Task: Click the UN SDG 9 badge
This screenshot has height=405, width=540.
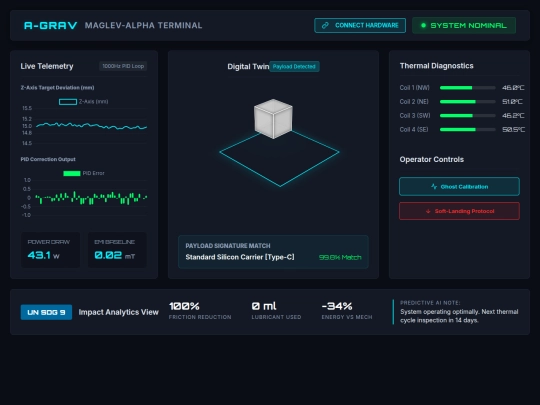Action: click(x=46, y=312)
